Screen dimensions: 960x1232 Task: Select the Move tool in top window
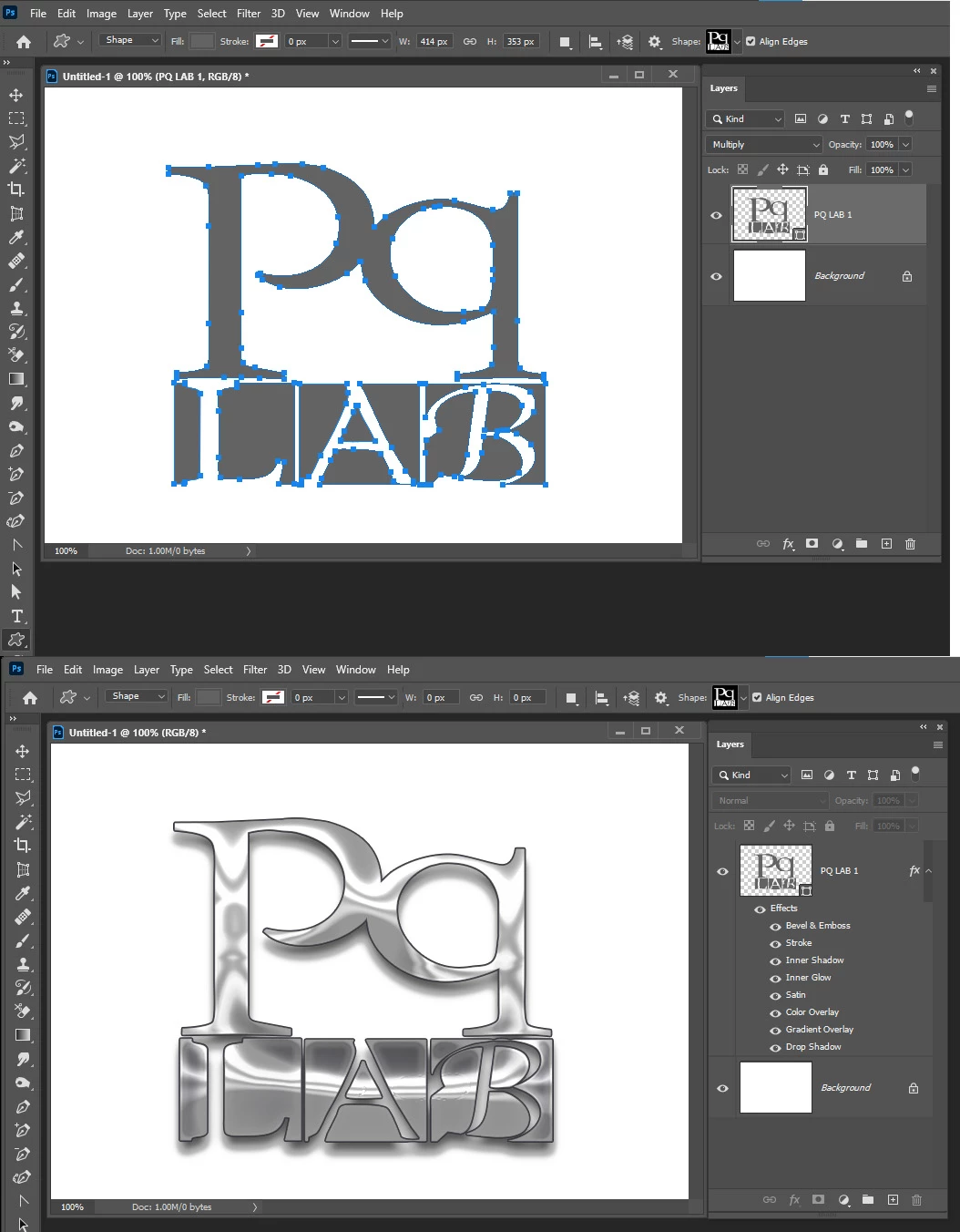16,95
